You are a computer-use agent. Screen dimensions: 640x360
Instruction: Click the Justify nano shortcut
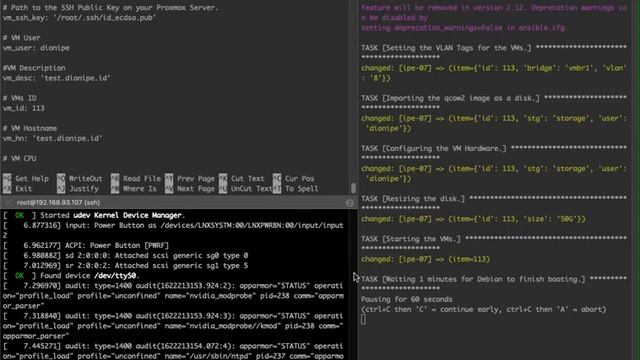point(78,189)
